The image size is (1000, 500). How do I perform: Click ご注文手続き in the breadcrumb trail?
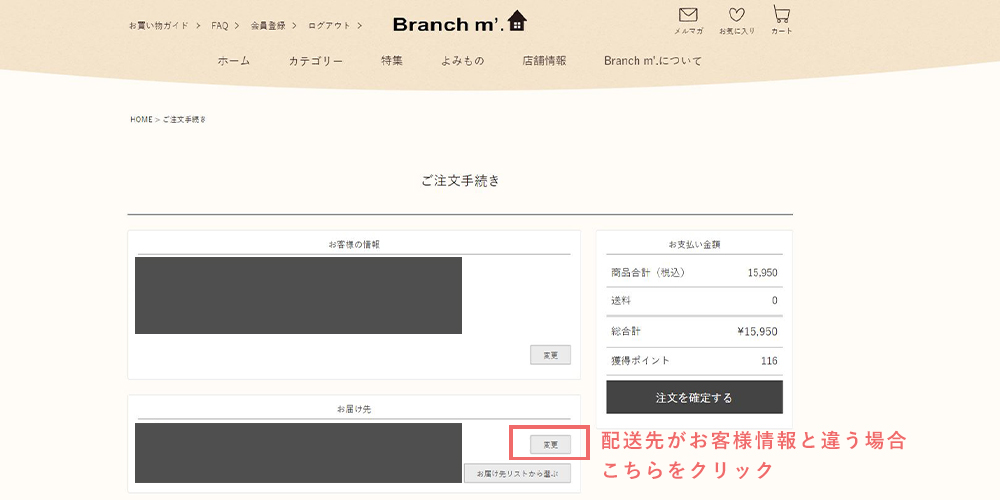184,120
